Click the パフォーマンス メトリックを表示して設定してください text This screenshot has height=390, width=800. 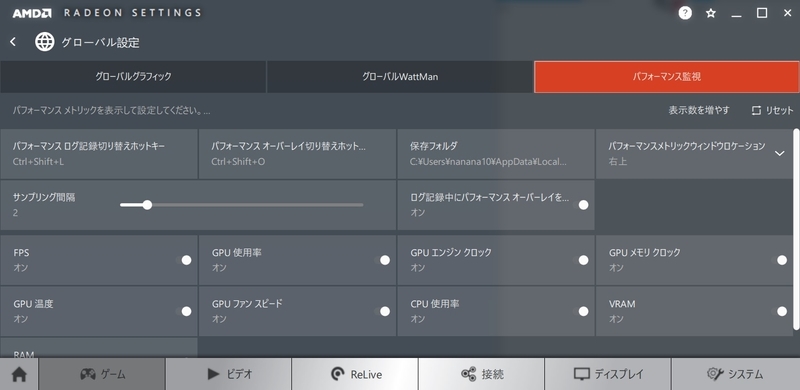point(111,110)
